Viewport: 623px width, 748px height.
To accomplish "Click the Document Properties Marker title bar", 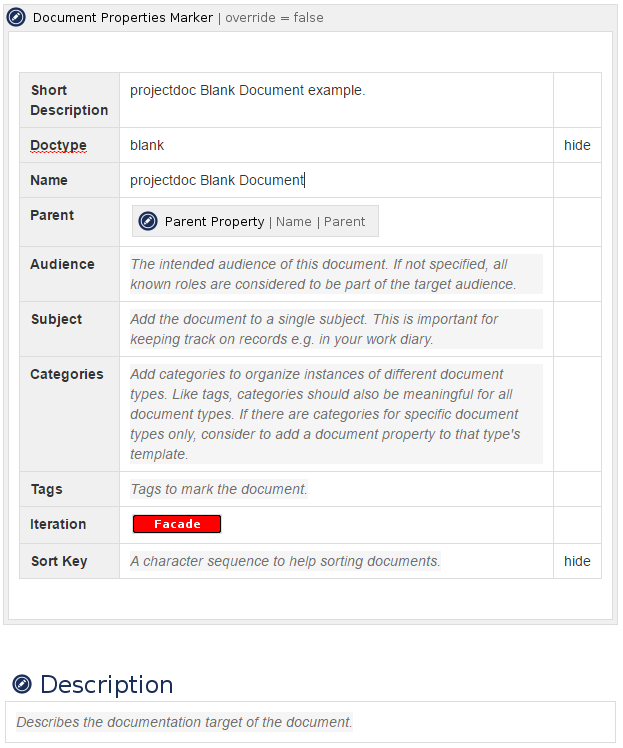I will 311,18.
